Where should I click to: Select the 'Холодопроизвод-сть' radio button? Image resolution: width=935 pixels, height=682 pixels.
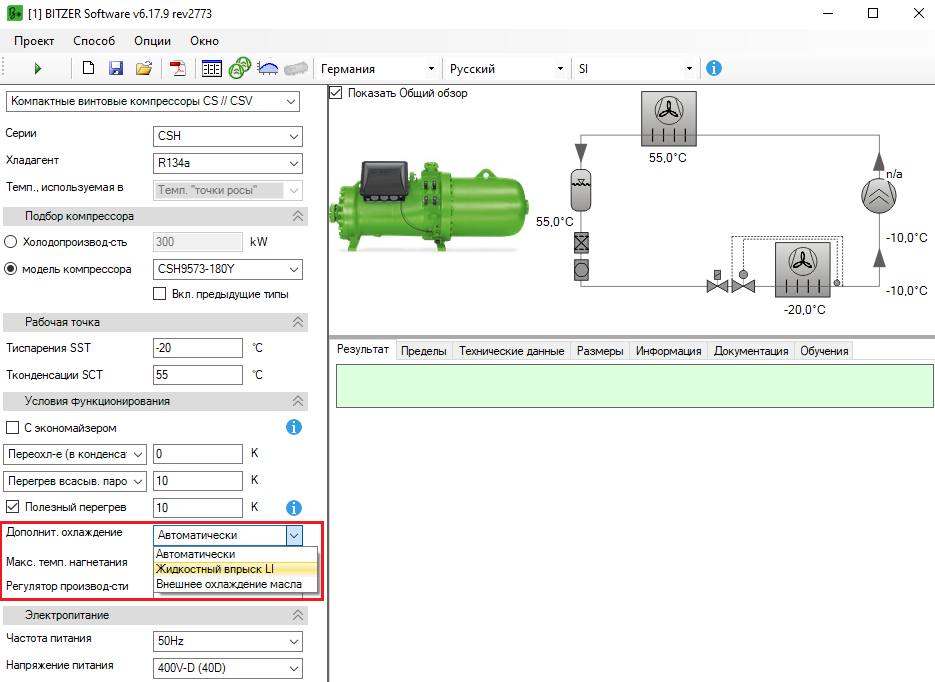coord(12,241)
